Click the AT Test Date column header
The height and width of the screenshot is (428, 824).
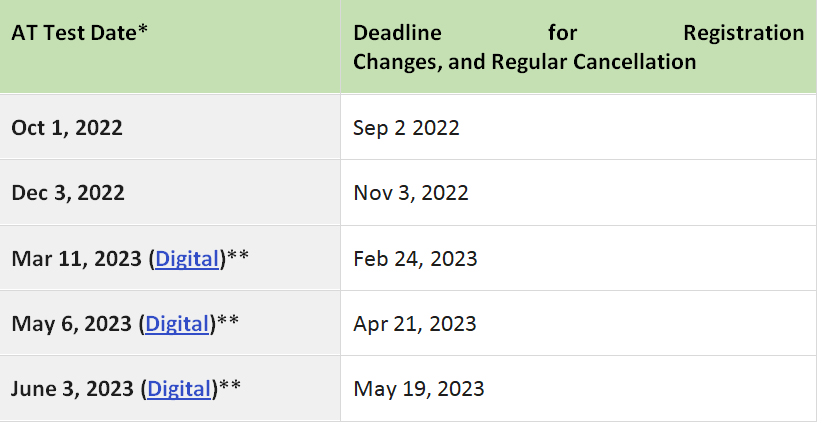coord(81,32)
